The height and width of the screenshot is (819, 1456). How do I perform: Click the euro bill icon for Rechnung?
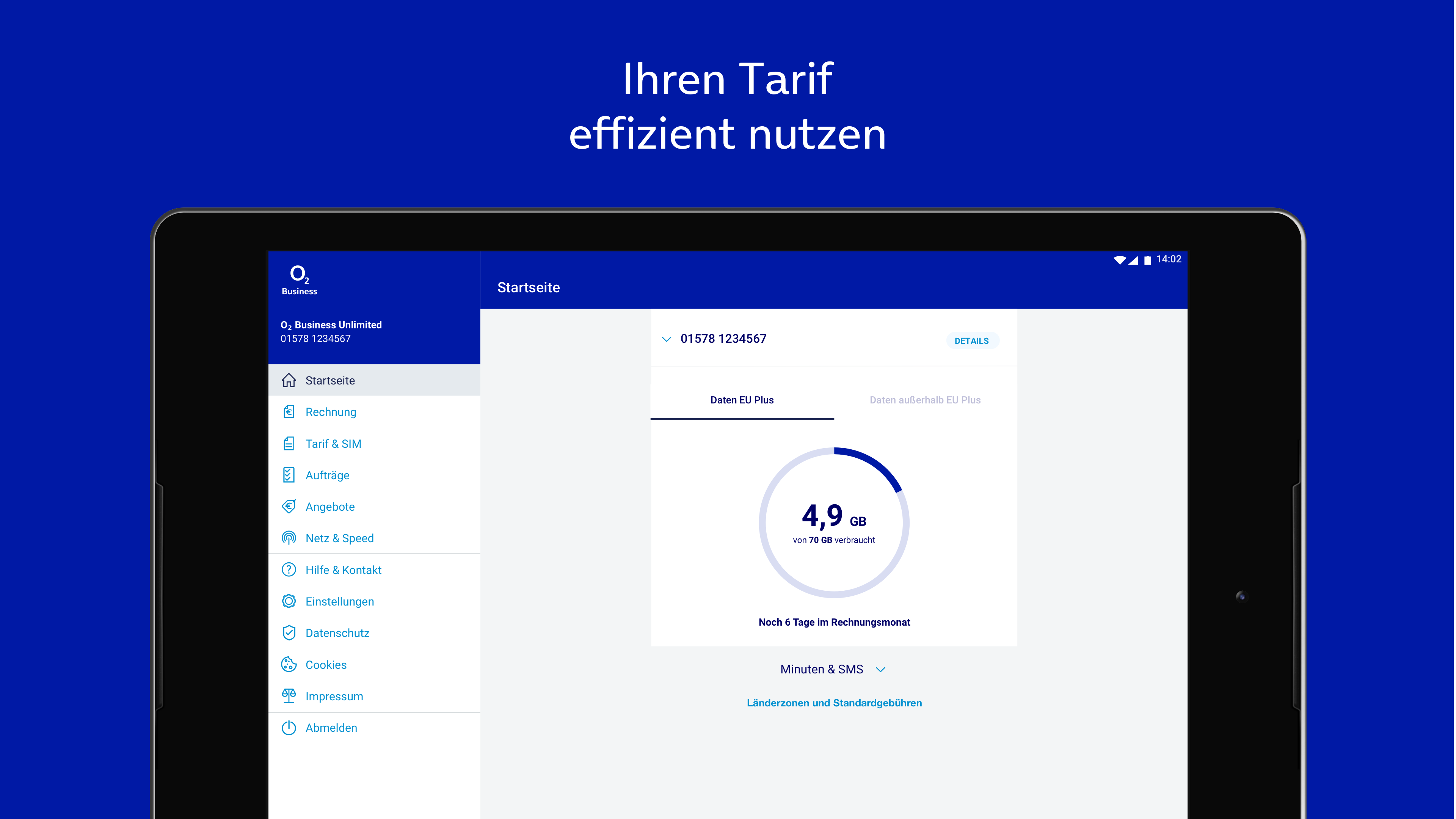tap(289, 412)
